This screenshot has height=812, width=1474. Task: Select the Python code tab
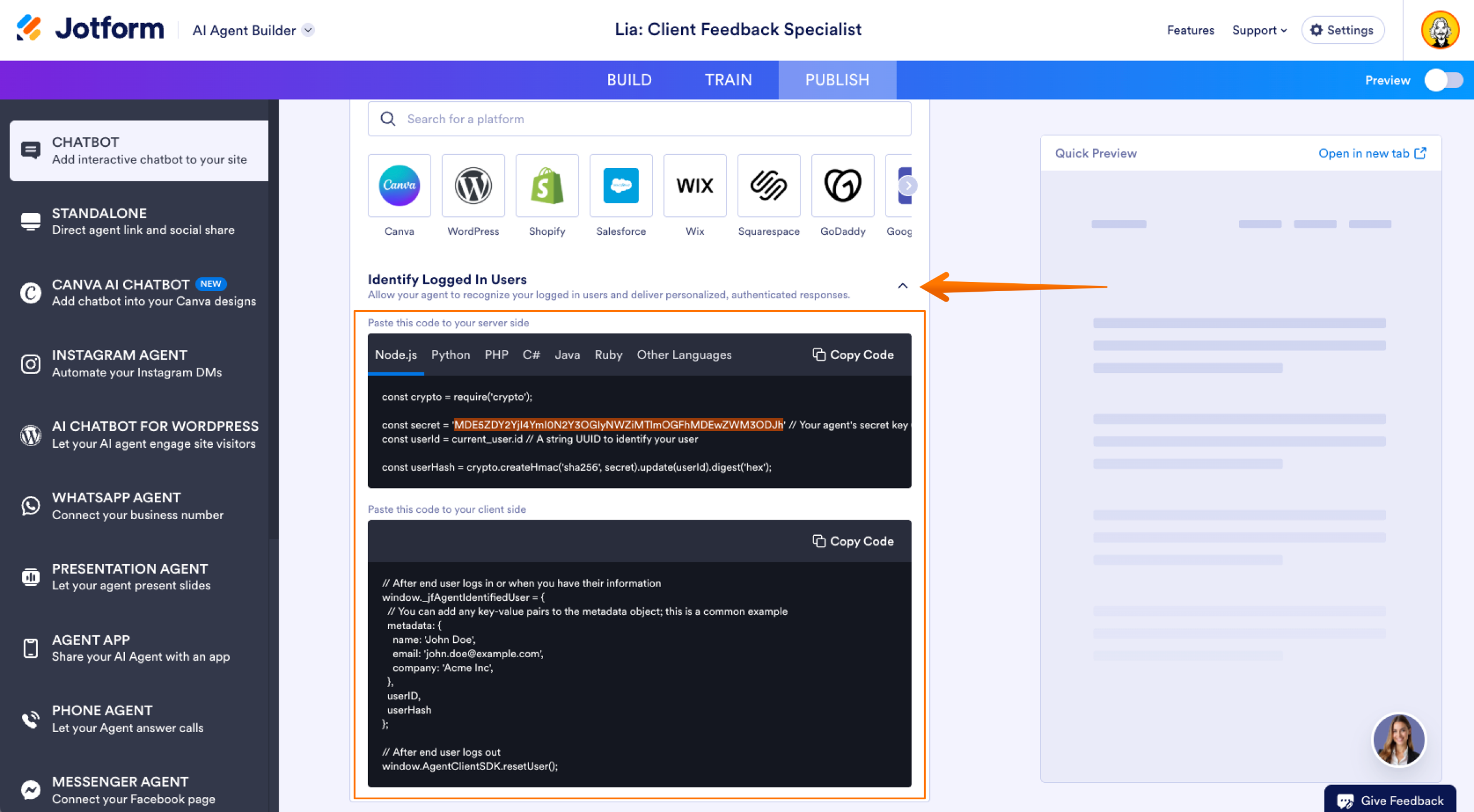450,355
